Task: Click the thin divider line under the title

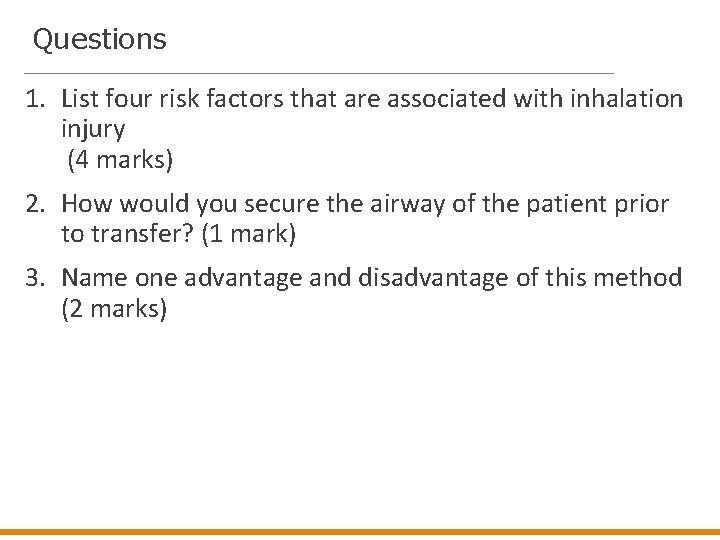Action: point(318,73)
